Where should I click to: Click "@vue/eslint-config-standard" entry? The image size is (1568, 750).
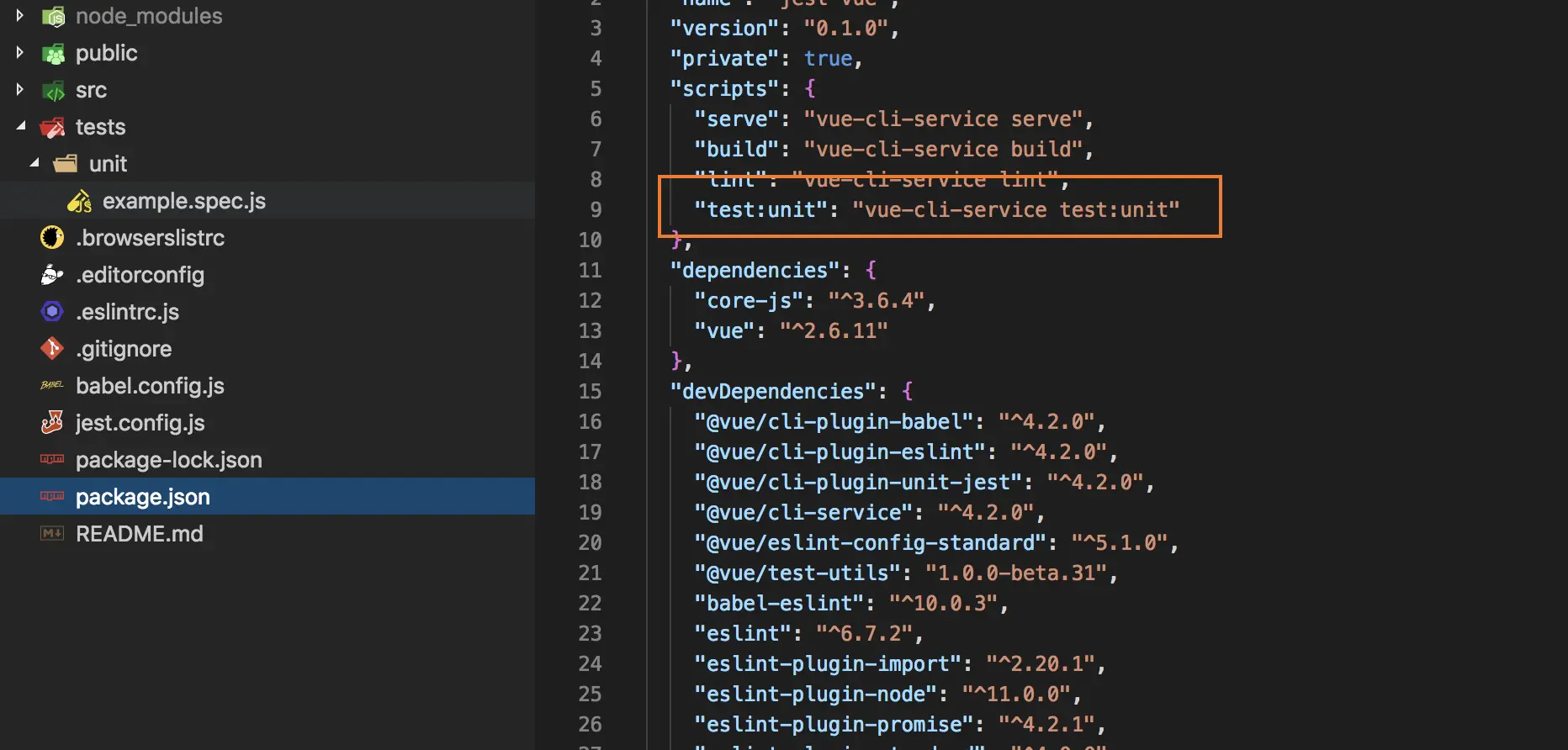(870, 542)
